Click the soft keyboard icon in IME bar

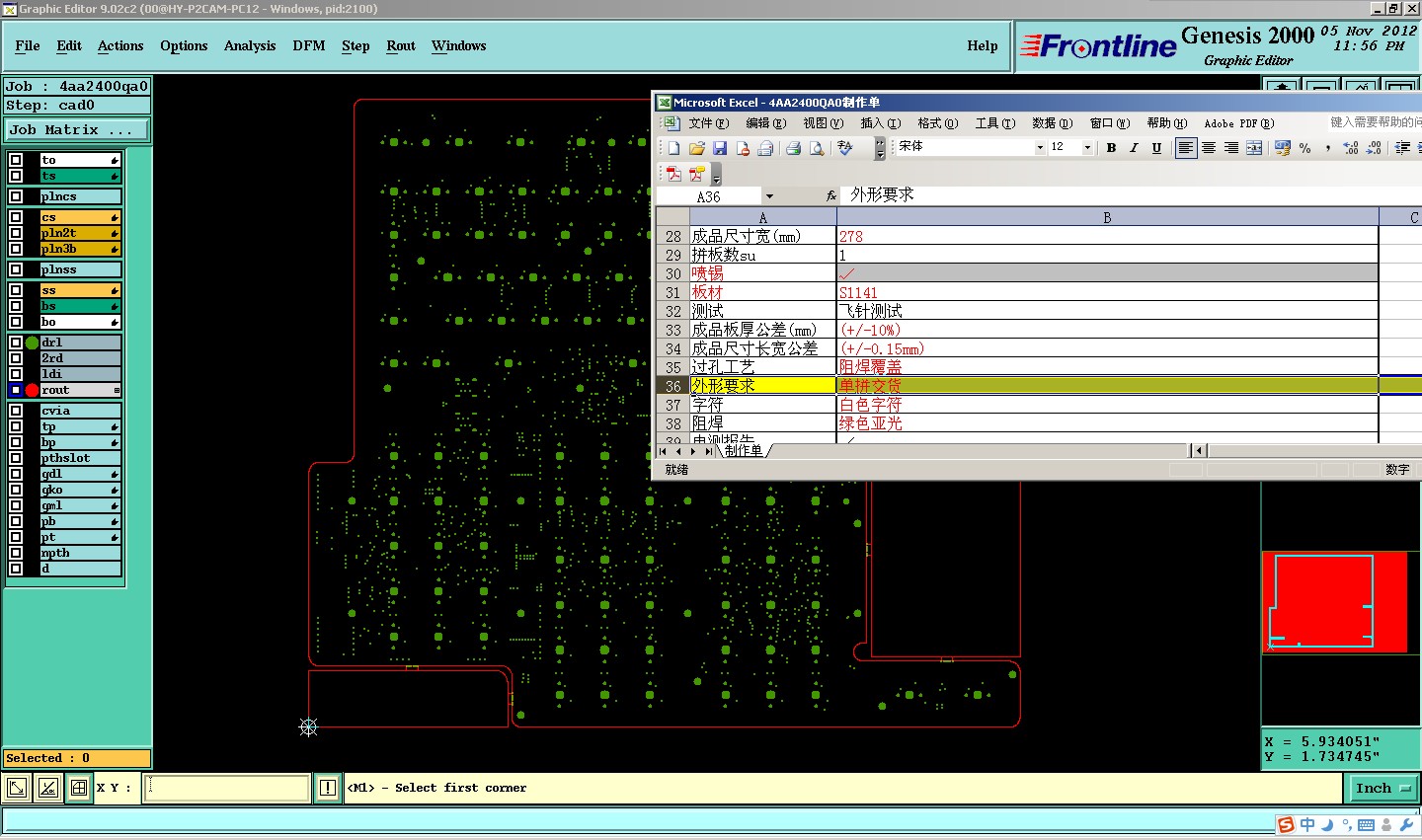click(1367, 825)
